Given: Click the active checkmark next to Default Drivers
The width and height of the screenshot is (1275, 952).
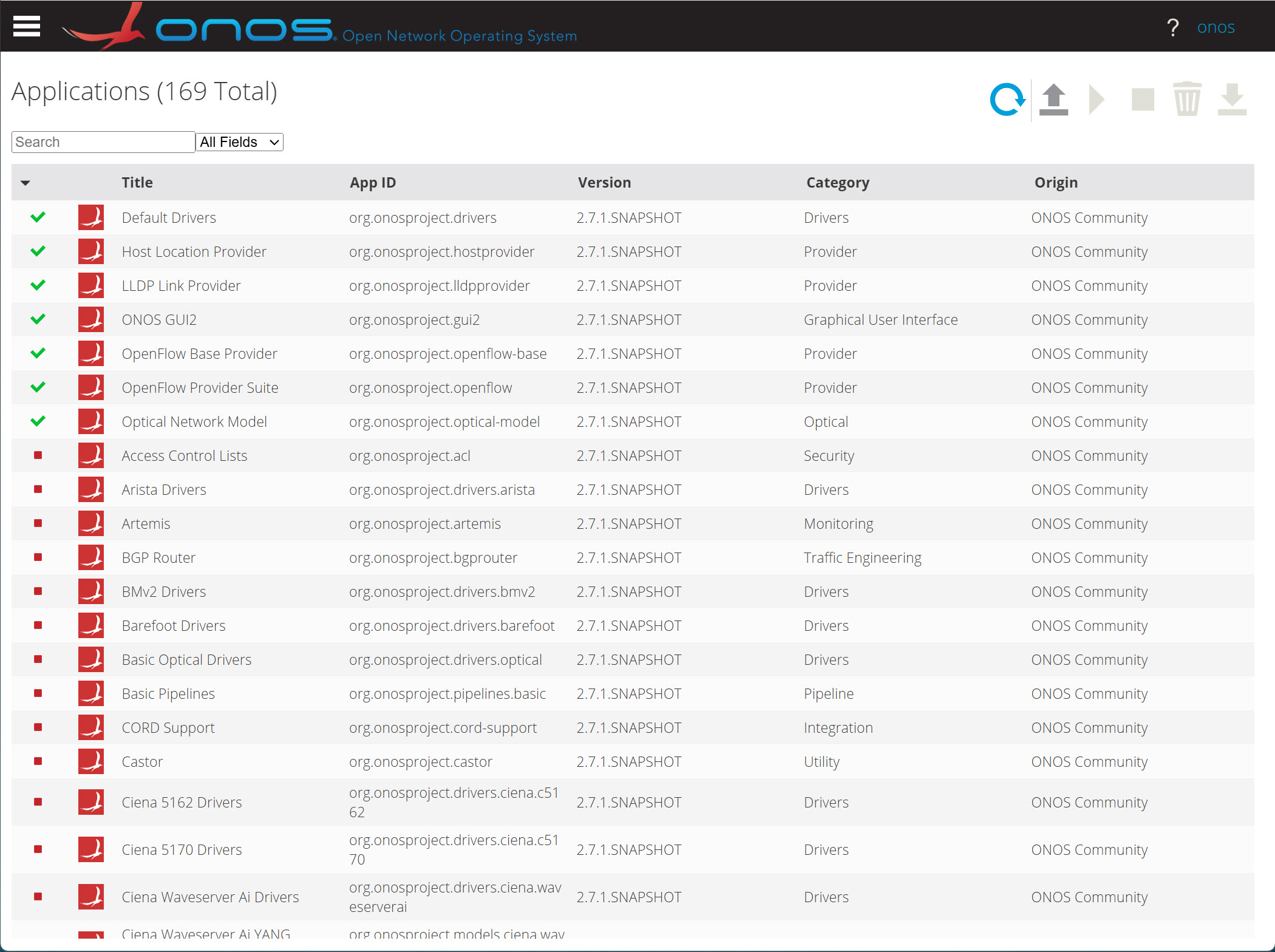Looking at the screenshot, I should (38, 217).
